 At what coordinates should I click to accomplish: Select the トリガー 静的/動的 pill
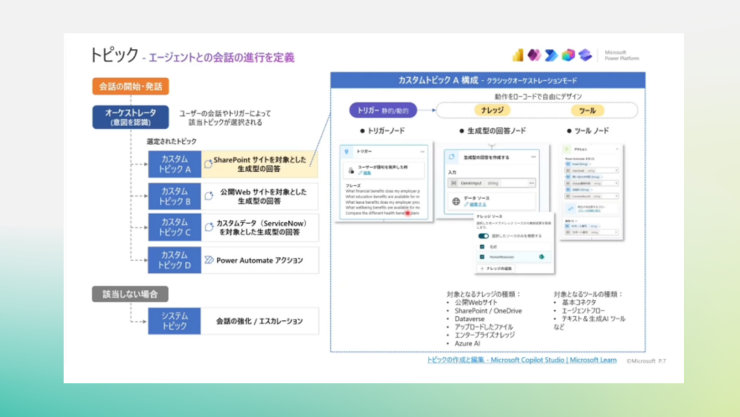[x=383, y=110]
